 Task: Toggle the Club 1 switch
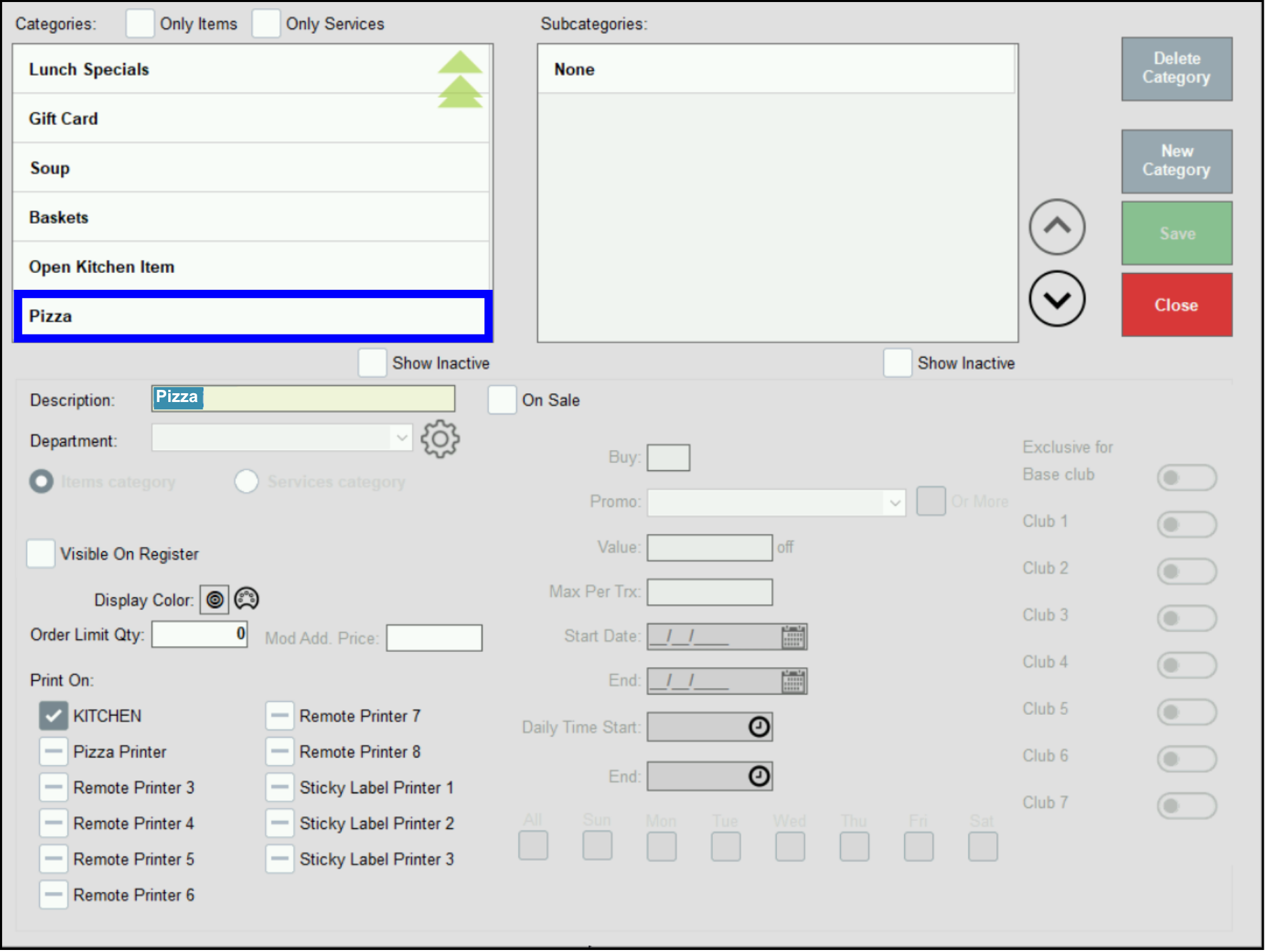coord(1187,524)
